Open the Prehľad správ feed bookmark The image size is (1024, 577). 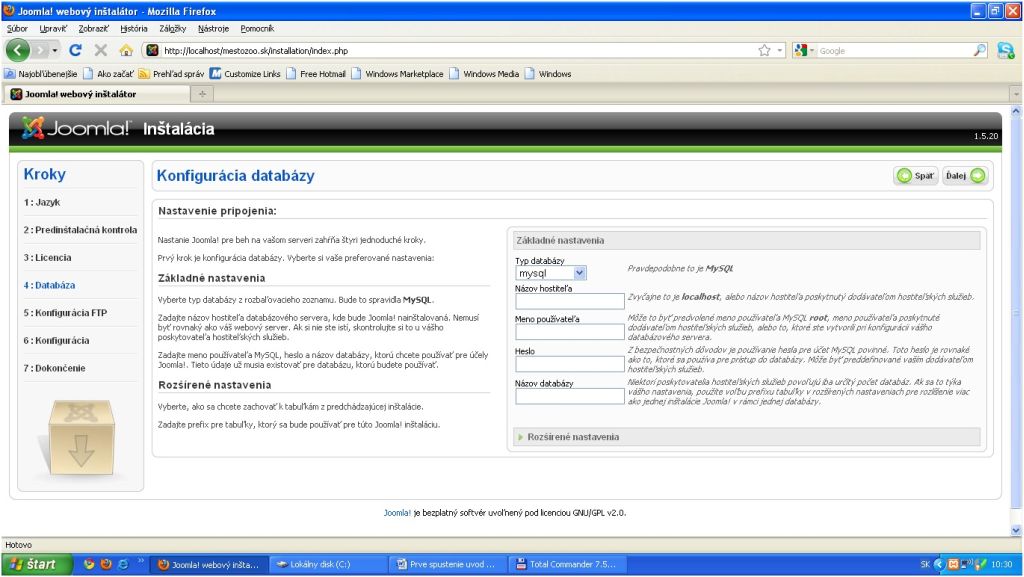click(x=171, y=74)
